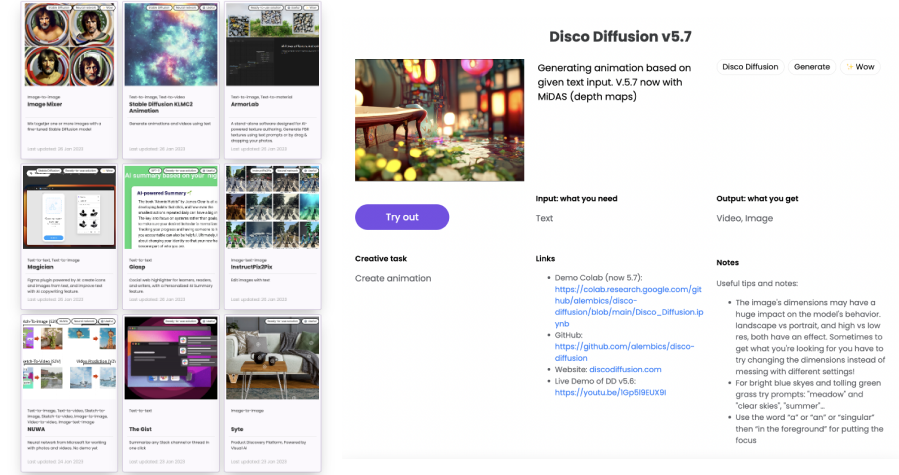Click the Creative task heading
Screen dimensions: 899x475
pyautogui.click(x=381, y=259)
